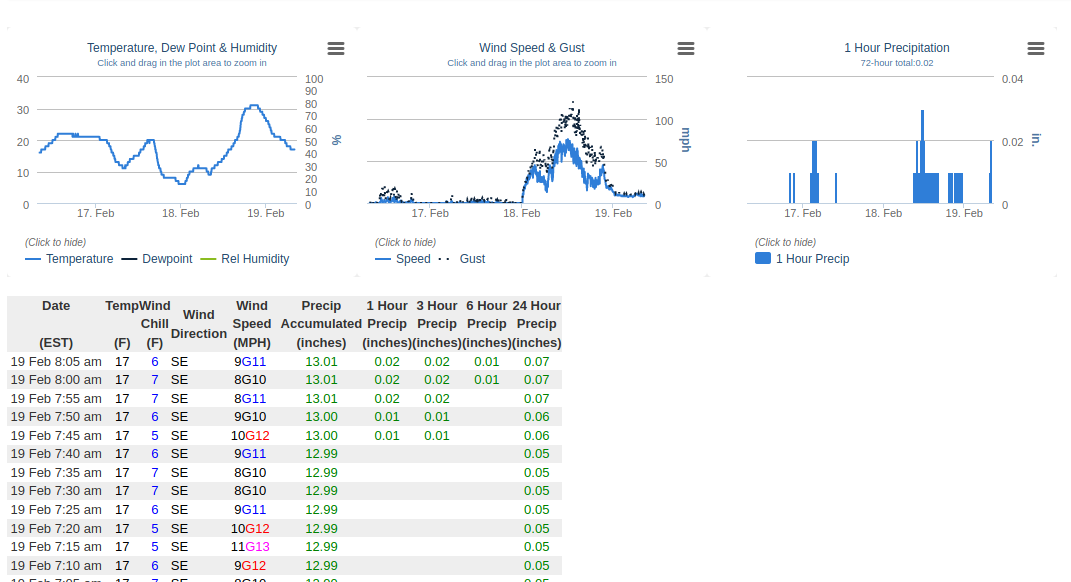The image size is (1071, 582).
Task: Click the tallest precipitation bar on chart
Action: 922,156
